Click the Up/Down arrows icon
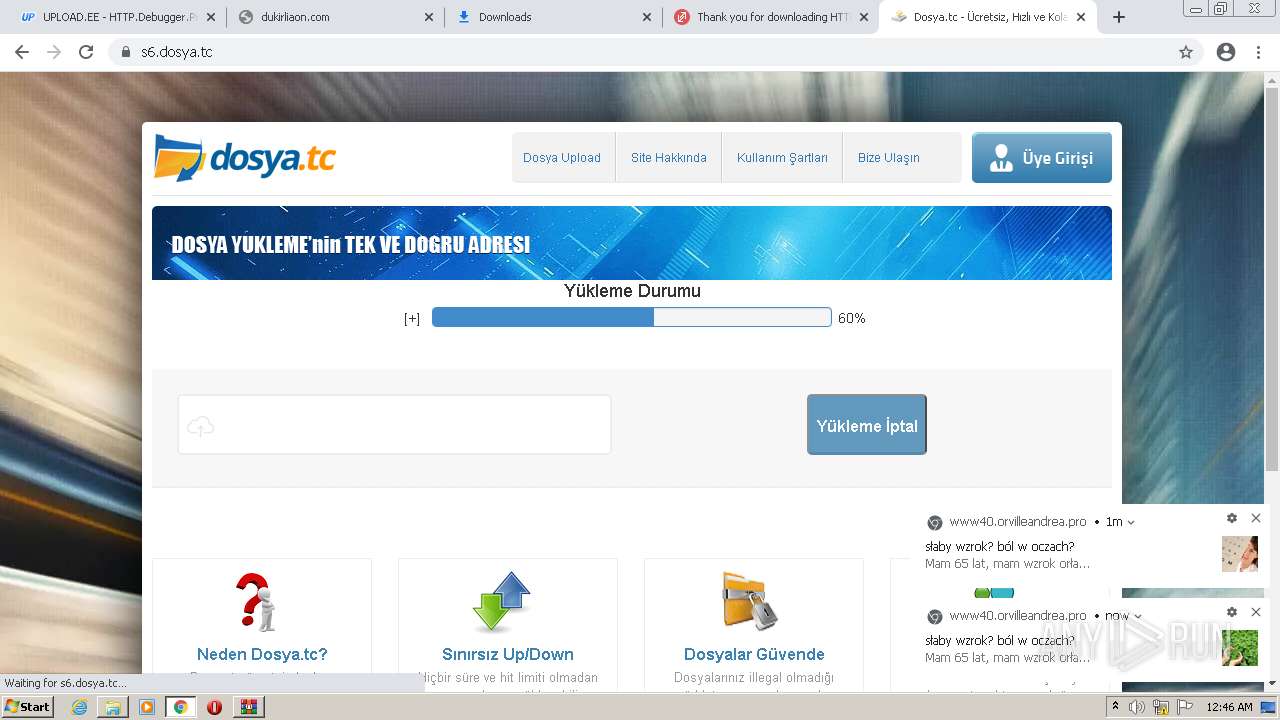This screenshot has height=720, width=1280. 502,602
